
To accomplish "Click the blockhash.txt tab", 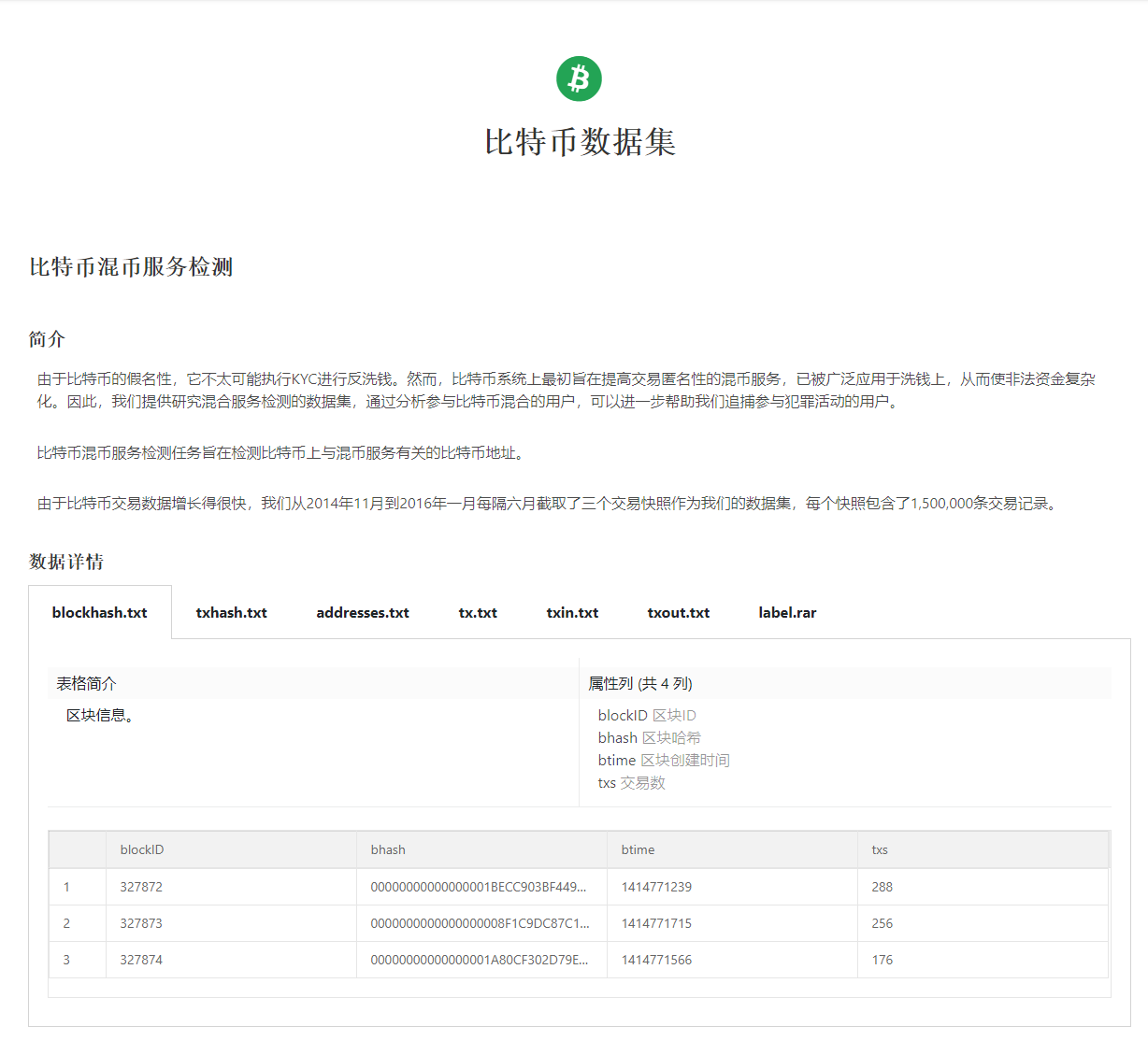I will [x=100, y=612].
